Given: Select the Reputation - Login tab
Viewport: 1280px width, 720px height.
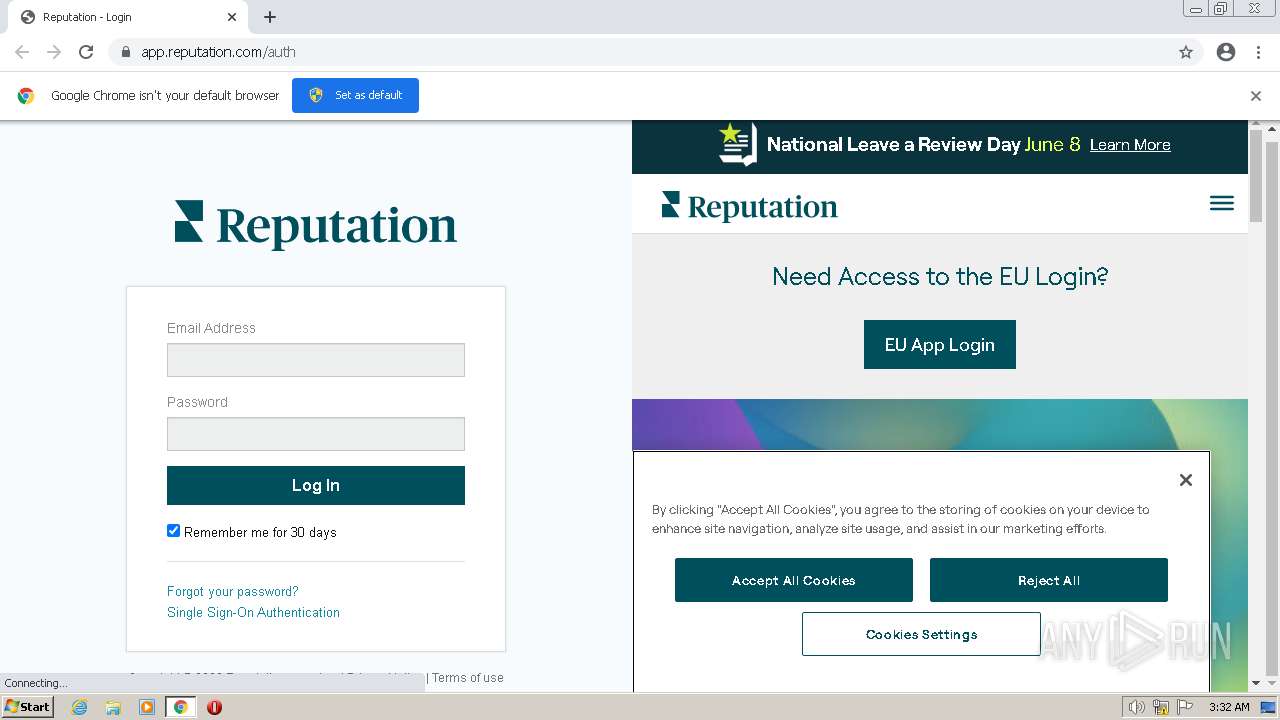Looking at the screenshot, I should pyautogui.click(x=127, y=17).
